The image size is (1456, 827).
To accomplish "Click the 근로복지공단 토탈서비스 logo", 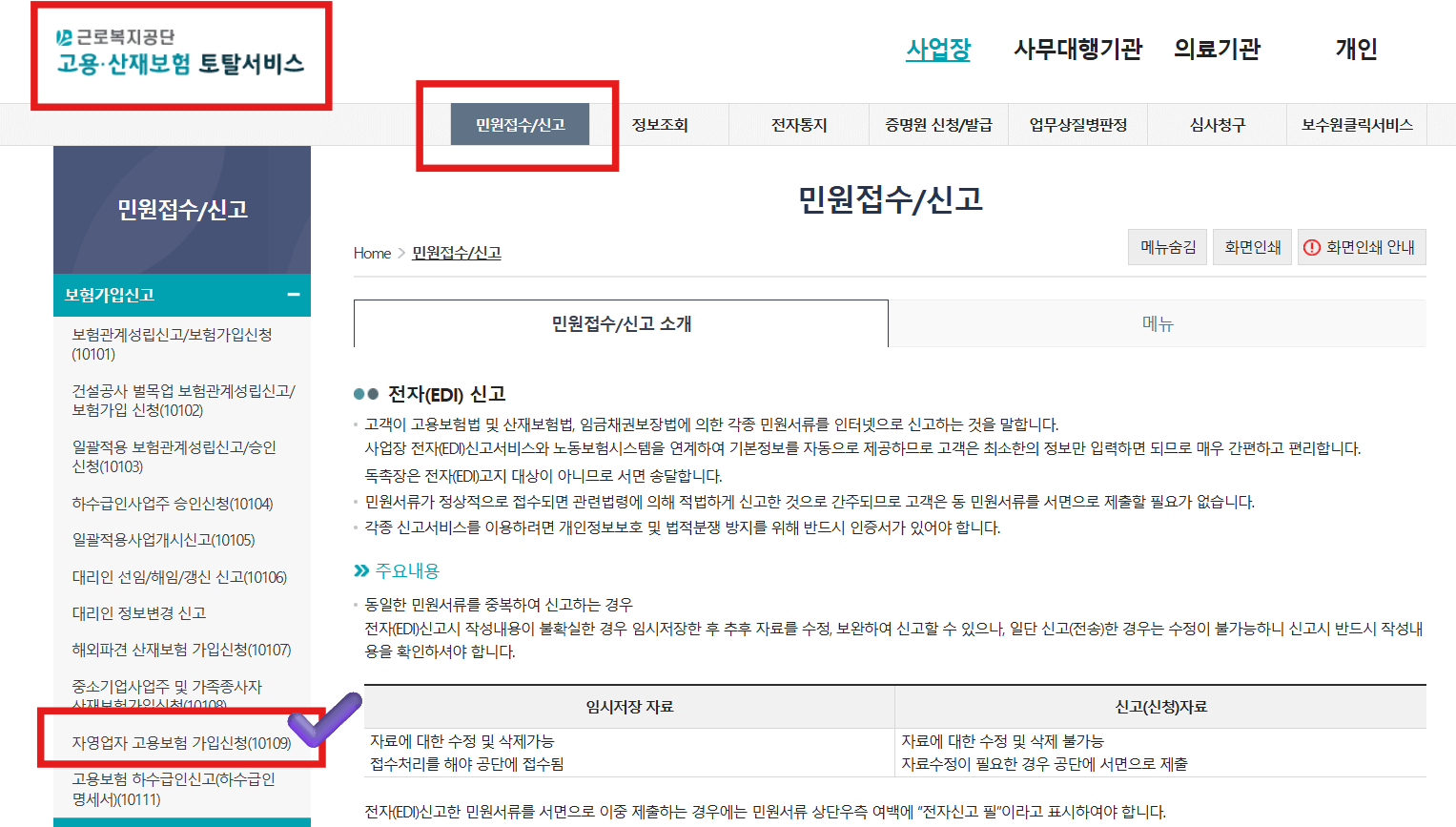I will pyautogui.click(x=181, y=52).
